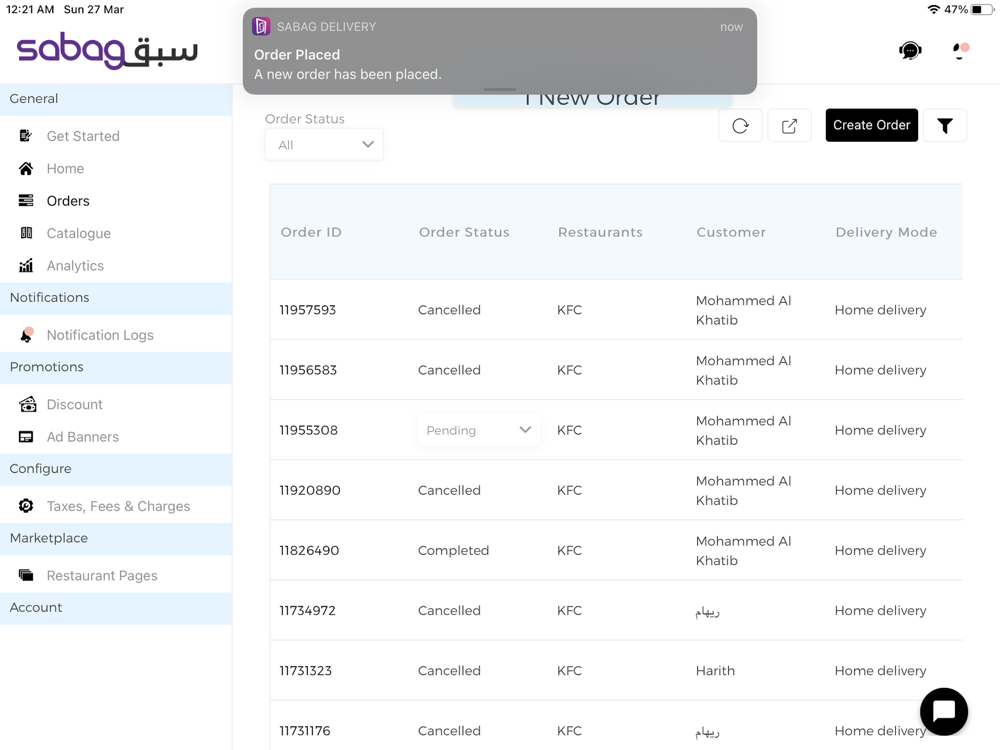
Task: Open Taxes, Fees & Charges
Action: pyautogui.click(x=118, y=506)
